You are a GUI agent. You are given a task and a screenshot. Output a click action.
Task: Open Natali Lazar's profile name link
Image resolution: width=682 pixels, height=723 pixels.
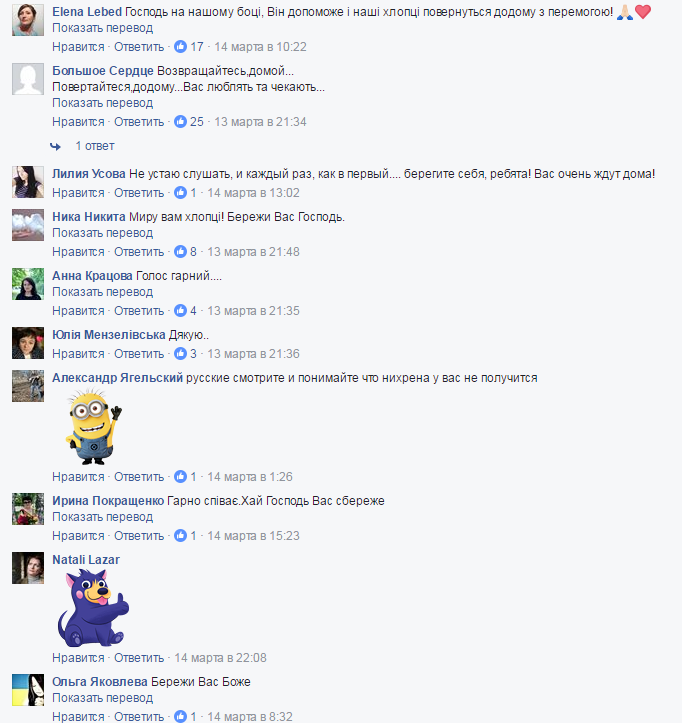(86, 560)
